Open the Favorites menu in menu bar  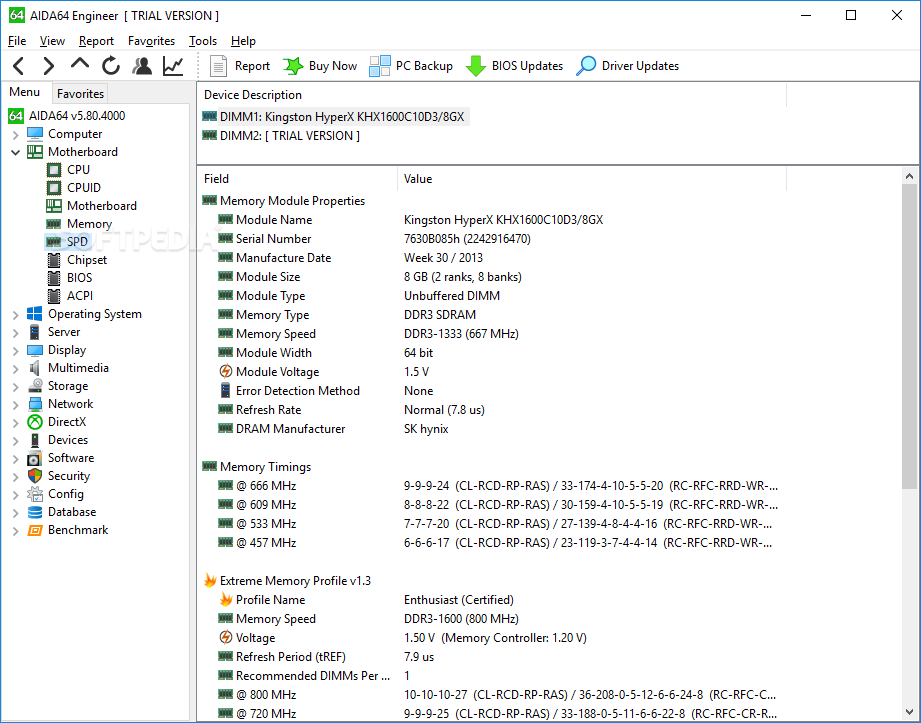(x=152, y=41)
